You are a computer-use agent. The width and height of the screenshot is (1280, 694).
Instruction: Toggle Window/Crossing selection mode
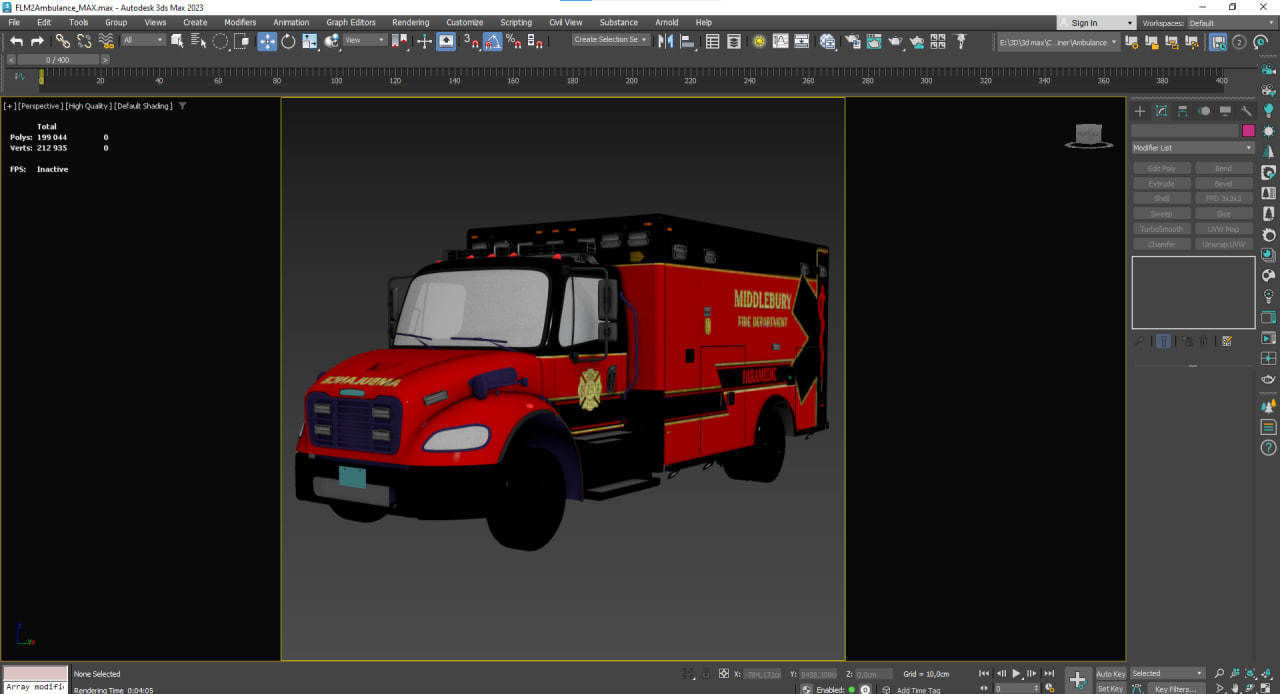(242, 41)
